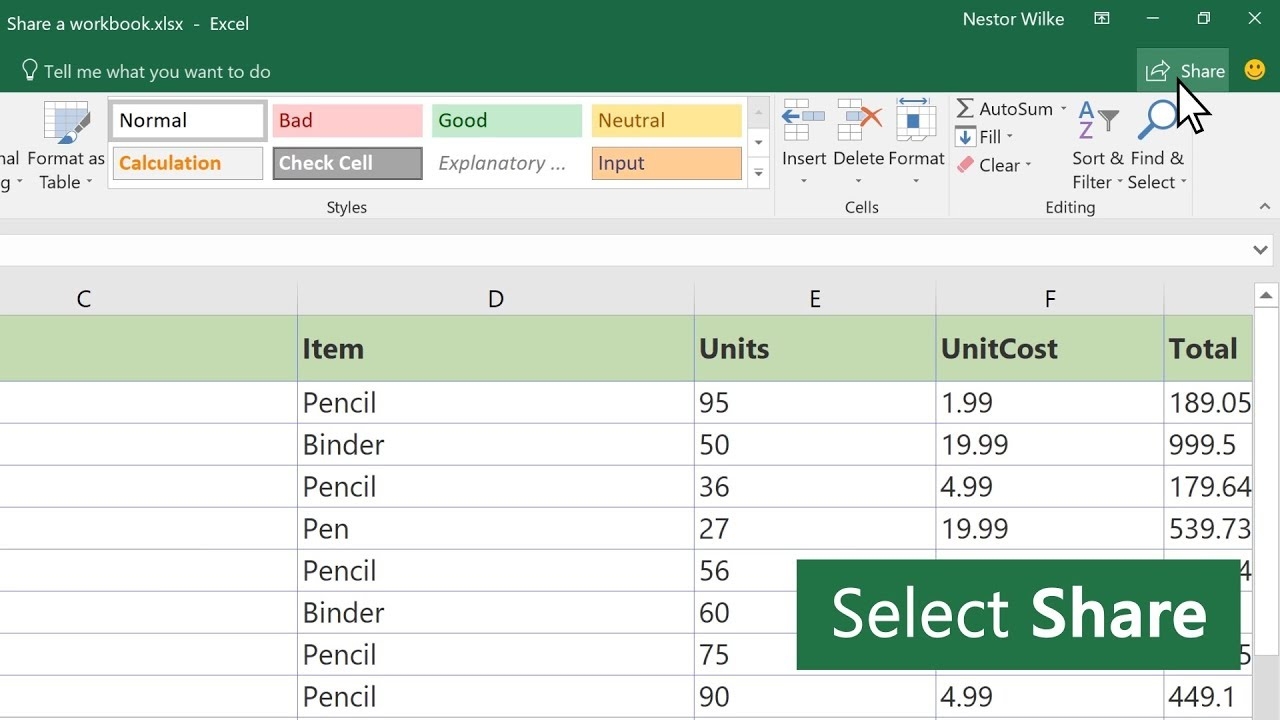Click the AutoSum sigma icon

click(966, 109)
